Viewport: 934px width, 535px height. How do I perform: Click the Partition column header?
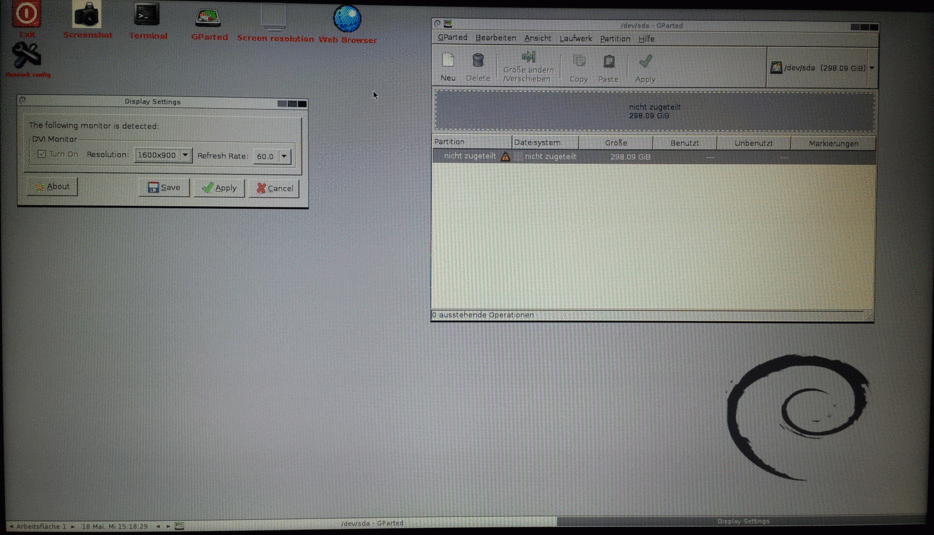tap(472, 142)
